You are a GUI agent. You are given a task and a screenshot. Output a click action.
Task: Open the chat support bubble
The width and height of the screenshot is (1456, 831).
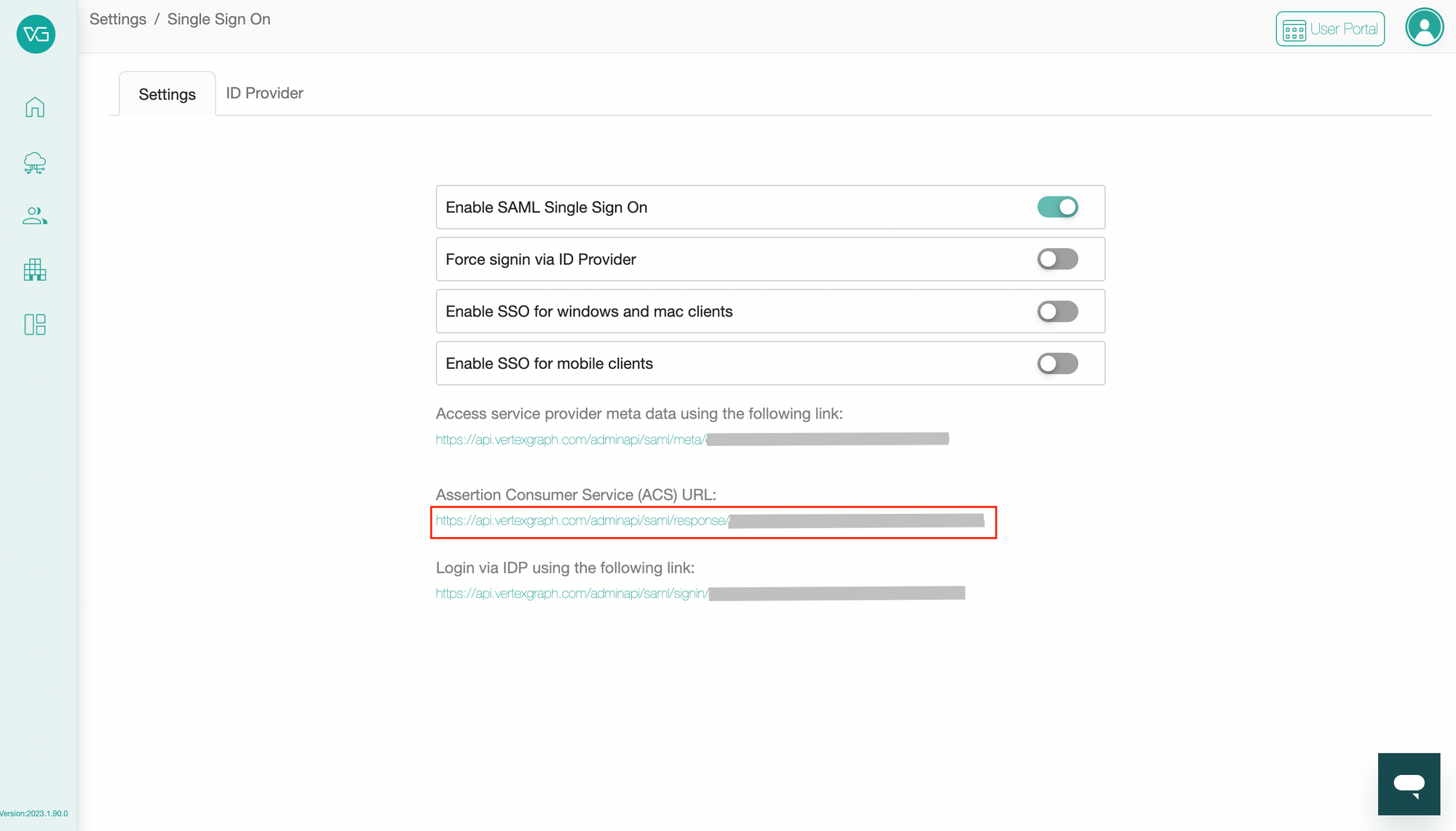click(x=1409, y=784)
